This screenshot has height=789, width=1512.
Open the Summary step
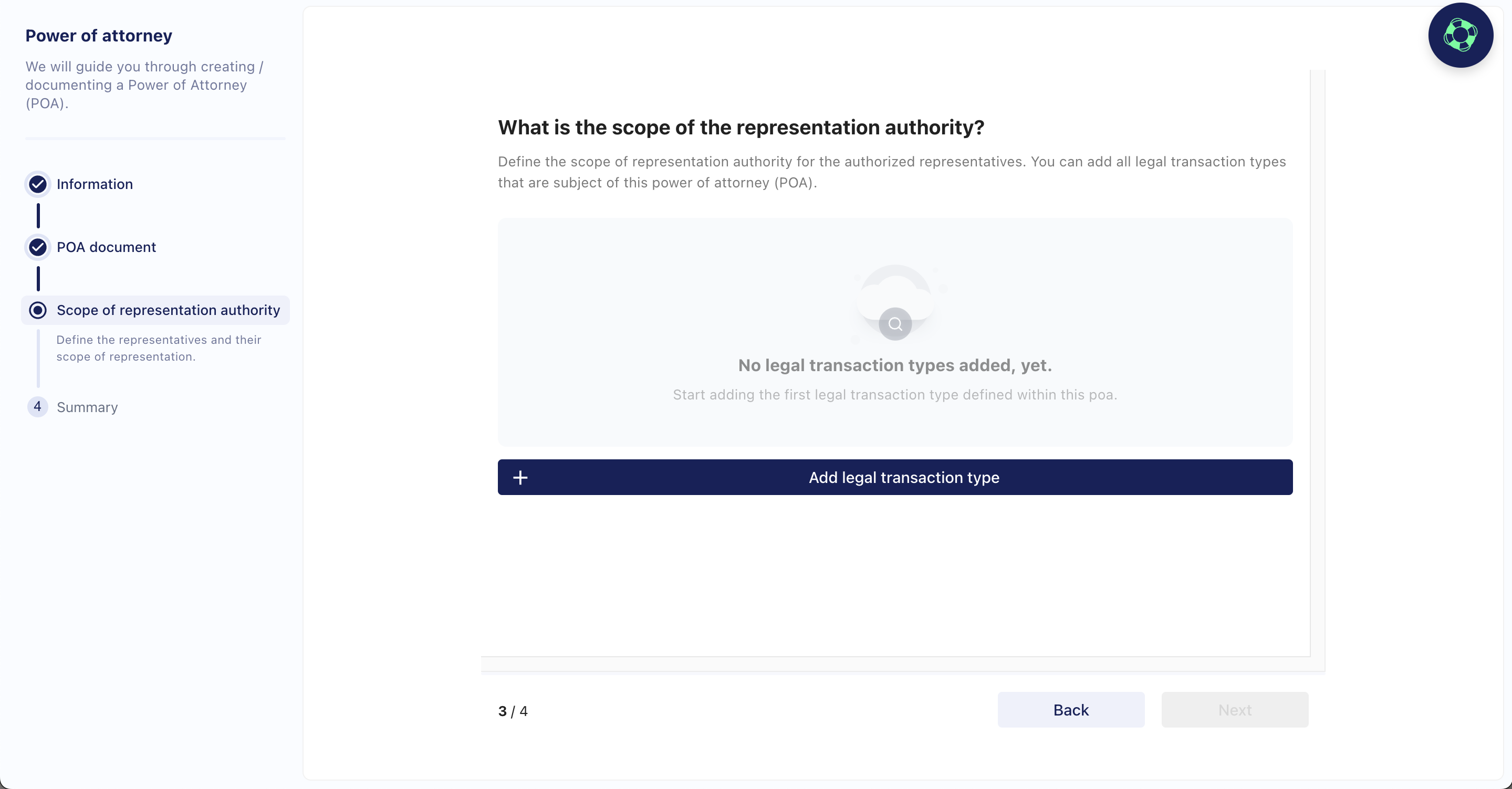point(87,407)
